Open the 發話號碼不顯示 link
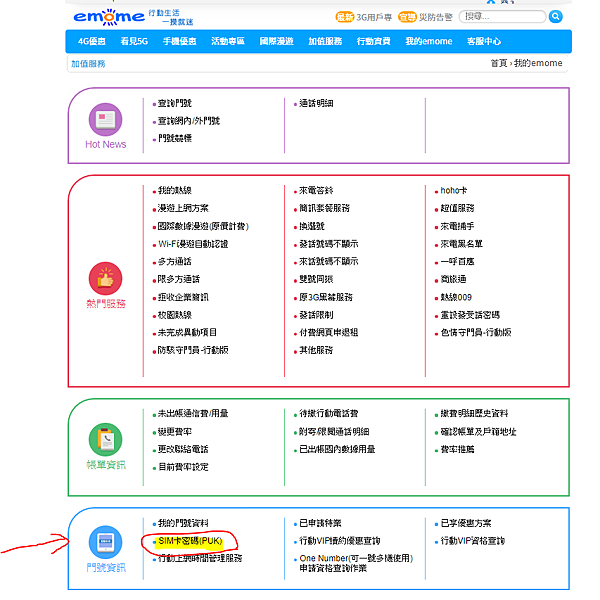The image size is (600, 600). (329, 244)
